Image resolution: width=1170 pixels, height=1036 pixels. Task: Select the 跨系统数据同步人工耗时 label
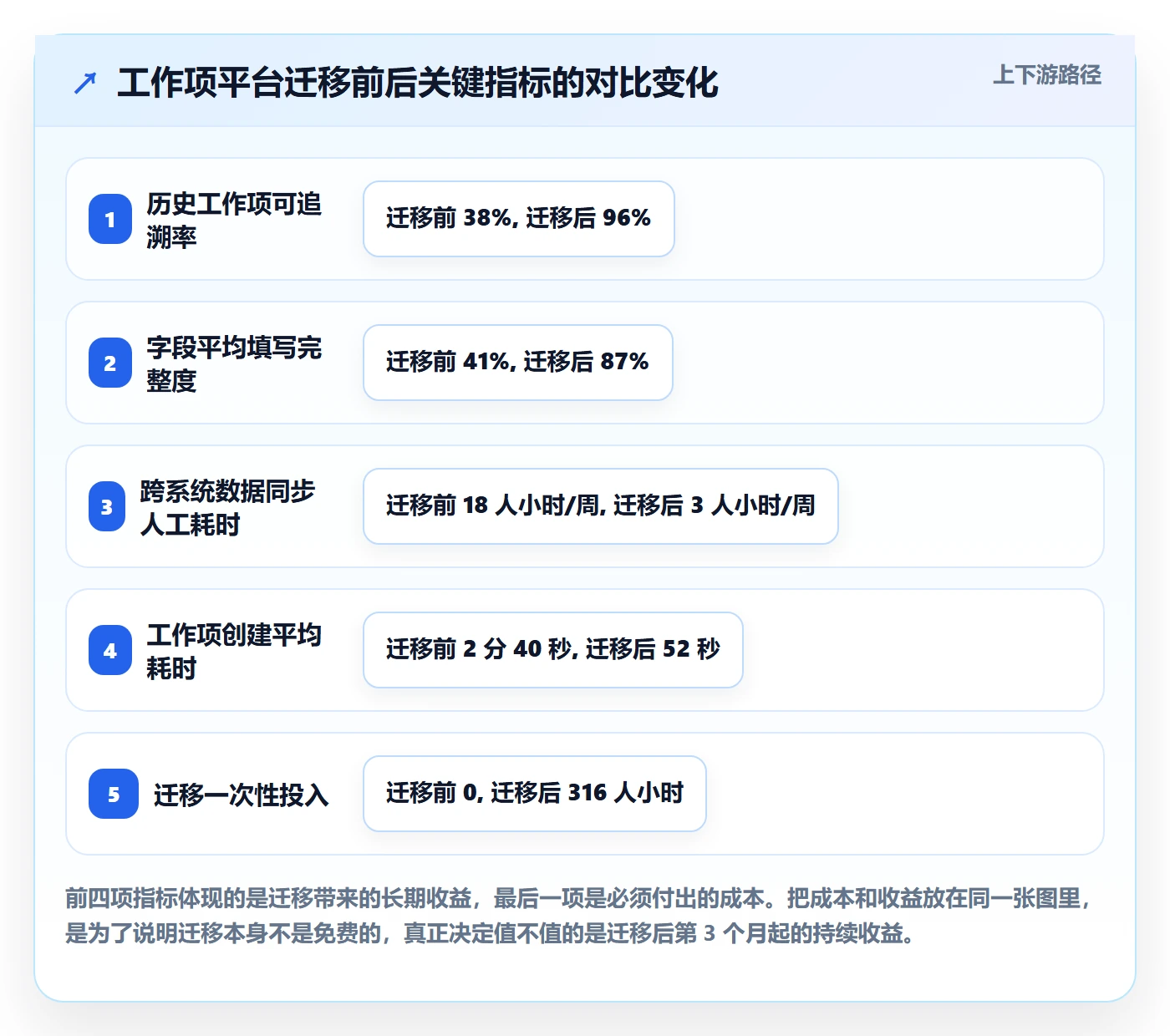pyautogui.click(x=227, y=507)
